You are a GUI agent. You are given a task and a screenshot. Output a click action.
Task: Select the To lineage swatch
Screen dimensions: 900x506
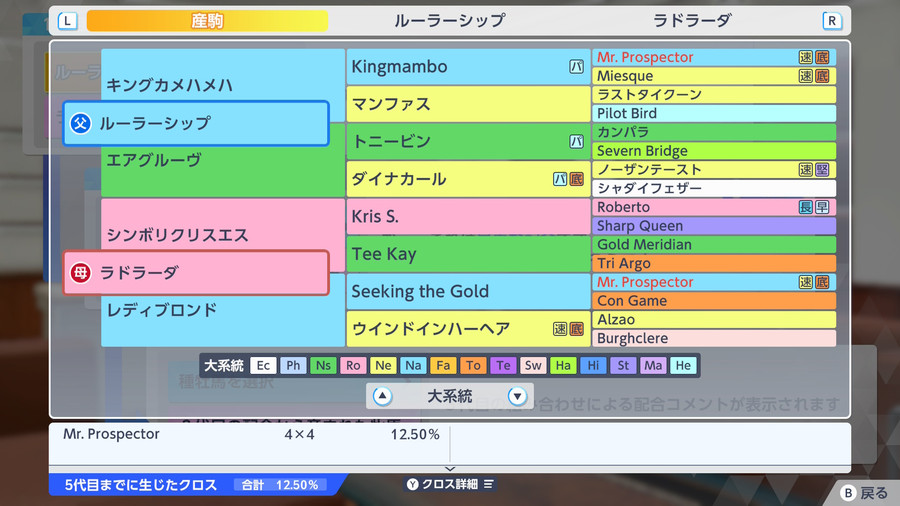pyautogui.click(x=473, y=365)
